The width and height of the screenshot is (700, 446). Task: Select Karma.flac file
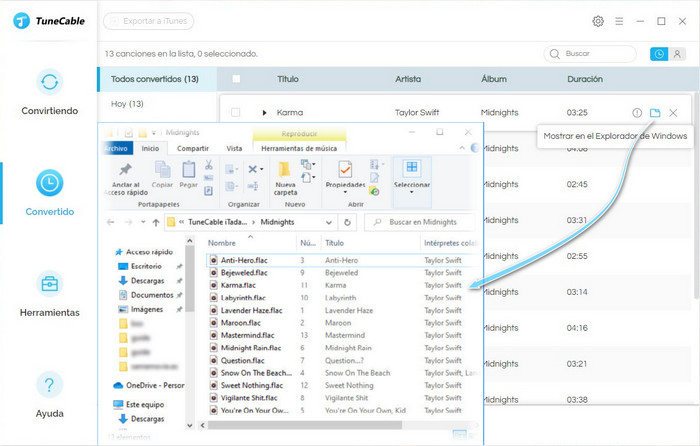(x=238, y=285)
